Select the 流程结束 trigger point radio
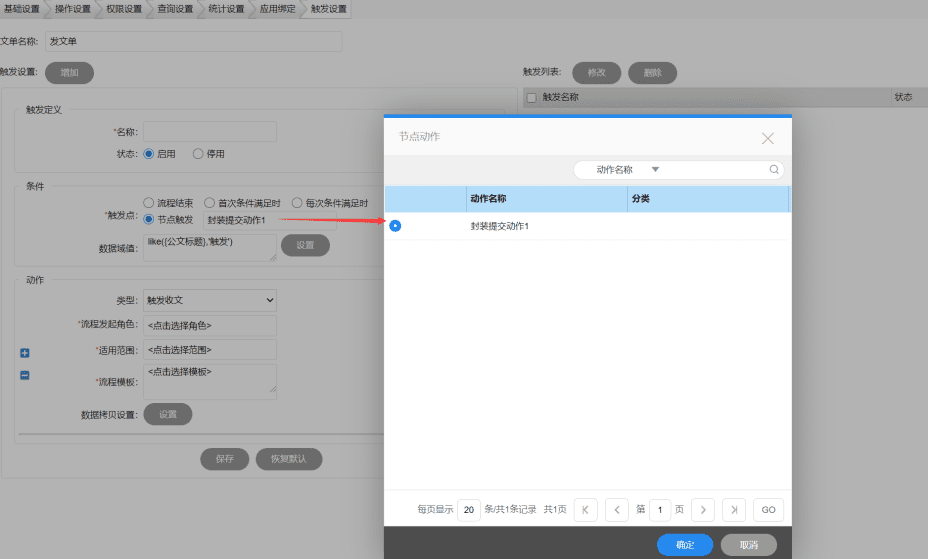The height and width of the screenshot is (559, 928). coord(149,203)
